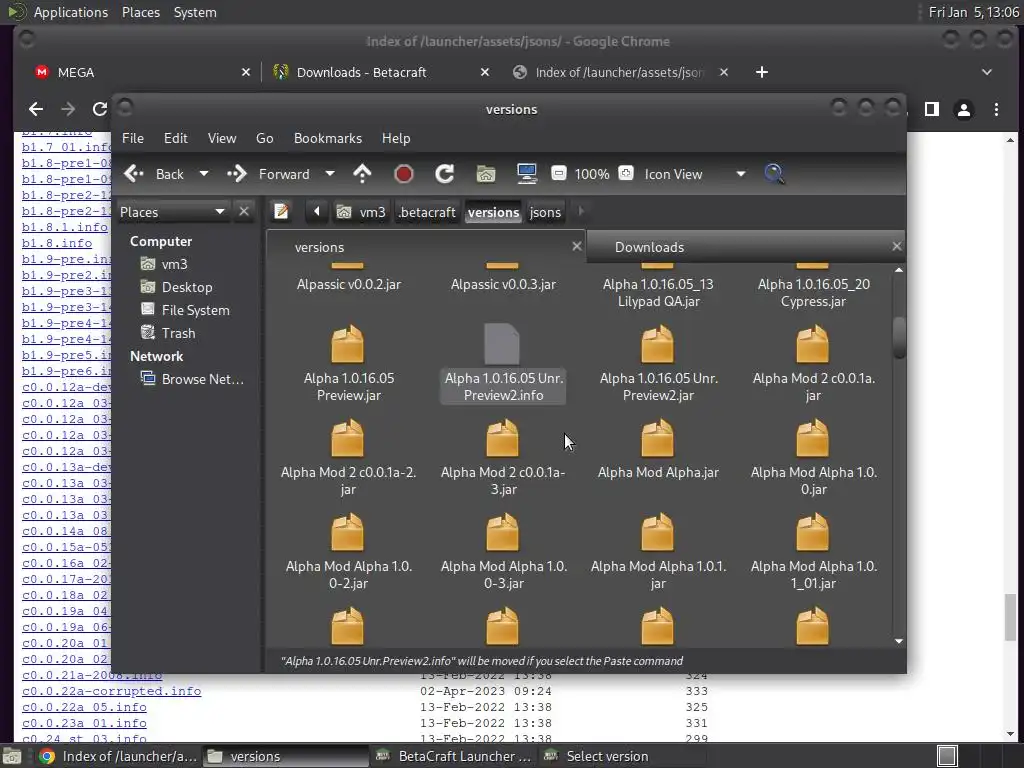
Task: Open the Bookmarks menu
Action: [x=328, y=138]
